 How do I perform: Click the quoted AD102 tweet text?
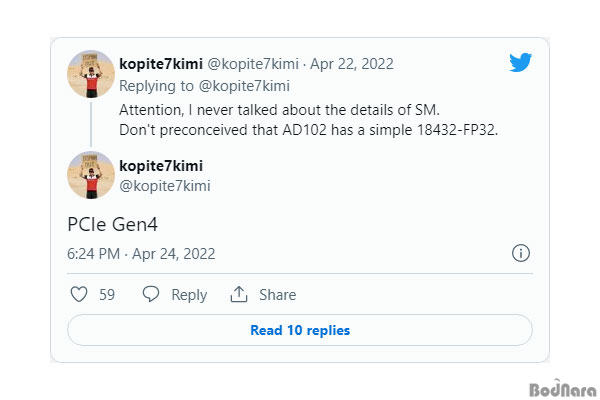(308, 120)
